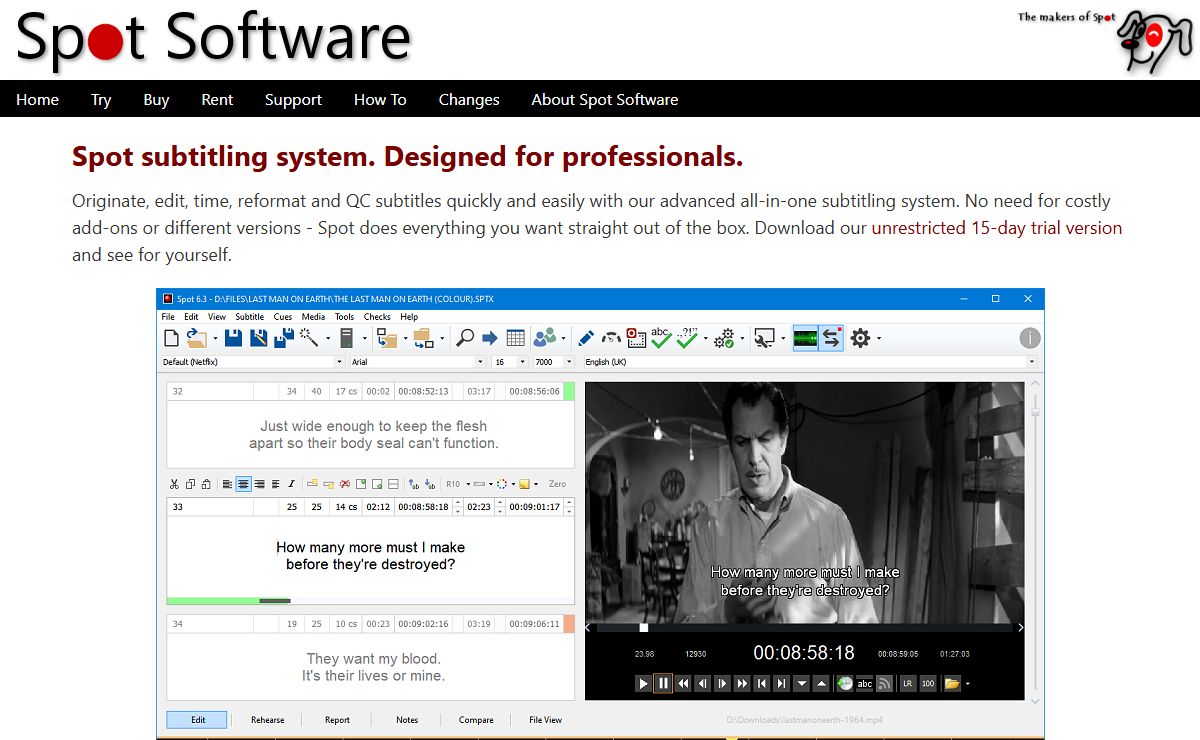The height and width of the screenshot is (740, 1200).
Task: Switch to the Compare tab
Action: pos(476,720)
